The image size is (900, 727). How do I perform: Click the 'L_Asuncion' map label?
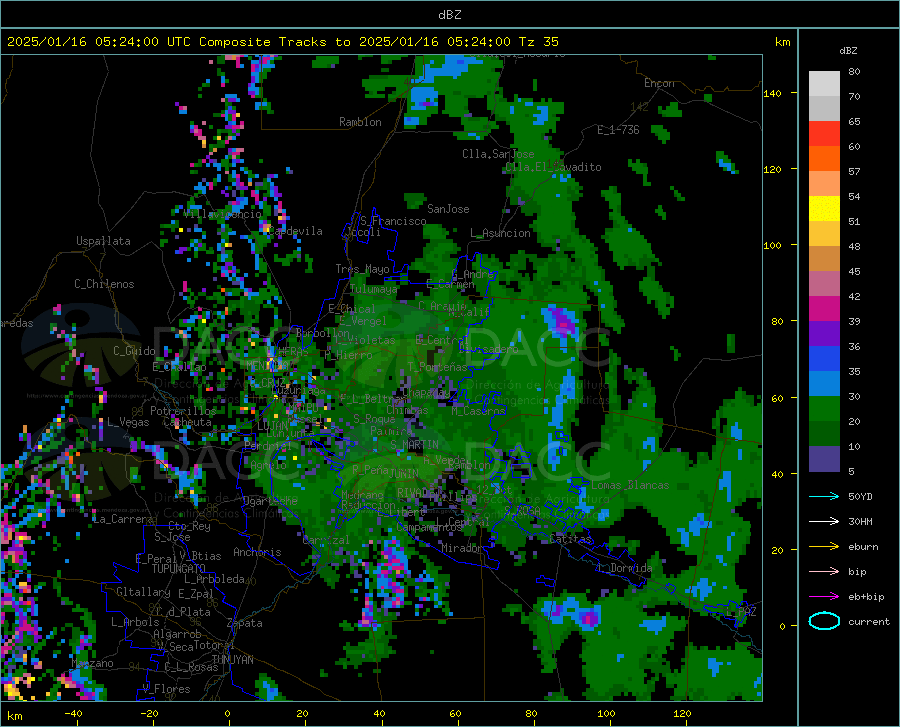500,233
